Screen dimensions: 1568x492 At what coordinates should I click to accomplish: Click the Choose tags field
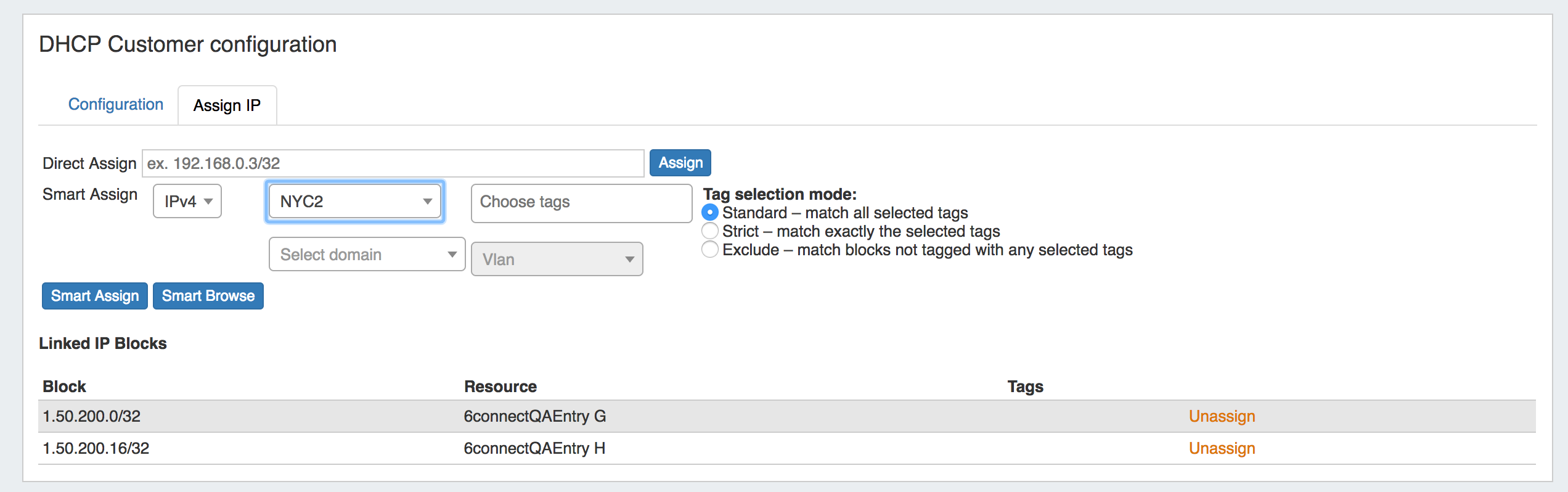(x=581, y=202)
